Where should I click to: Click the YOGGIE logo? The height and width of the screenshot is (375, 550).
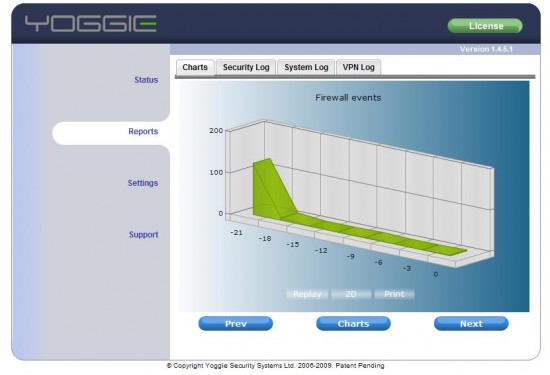(x=90, y=24)
